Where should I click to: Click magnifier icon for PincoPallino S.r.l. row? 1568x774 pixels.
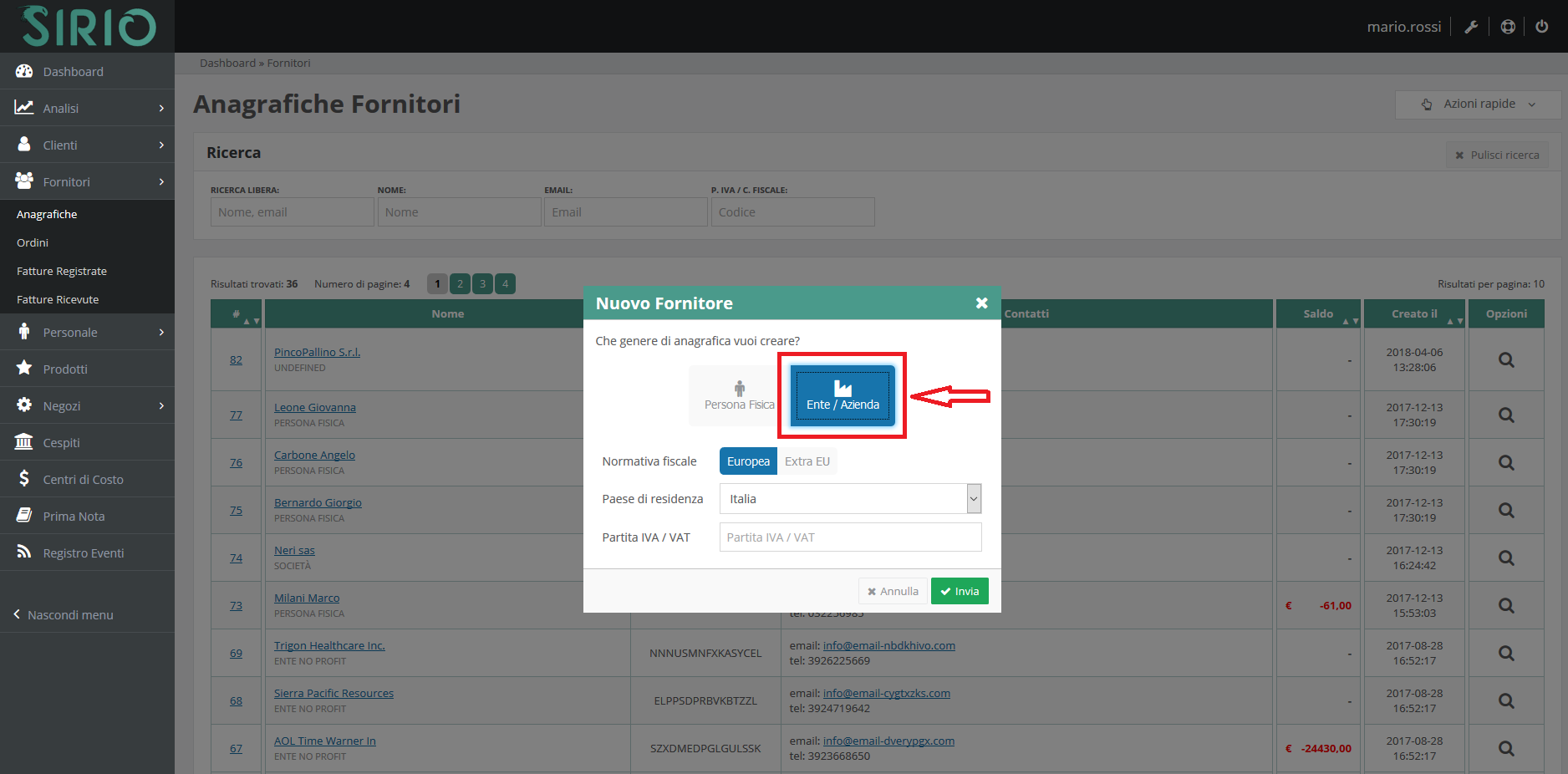[x=1505, y=360]
